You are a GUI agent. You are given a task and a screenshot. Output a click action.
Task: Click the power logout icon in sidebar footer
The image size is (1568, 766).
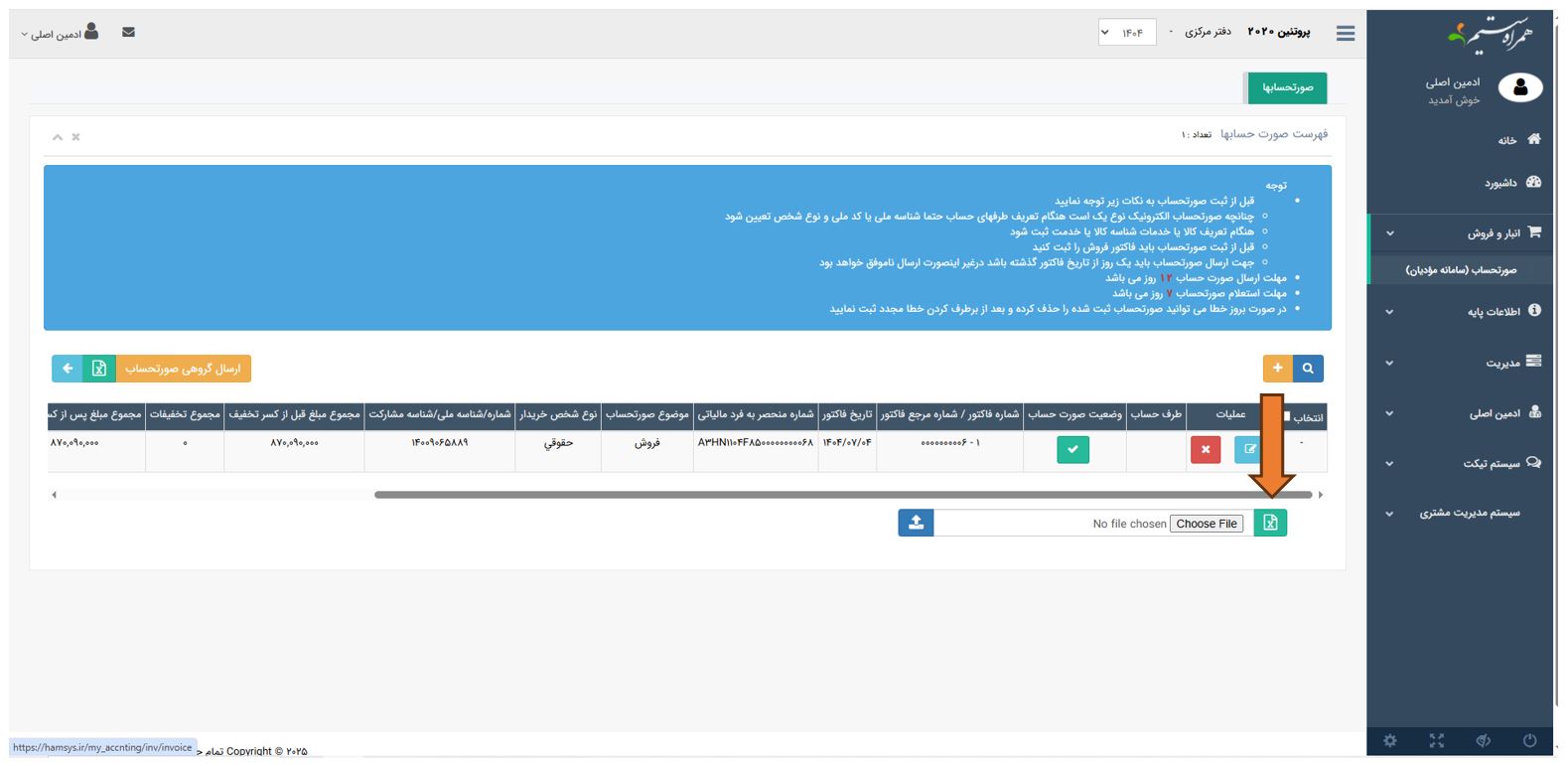[1529, 741]
